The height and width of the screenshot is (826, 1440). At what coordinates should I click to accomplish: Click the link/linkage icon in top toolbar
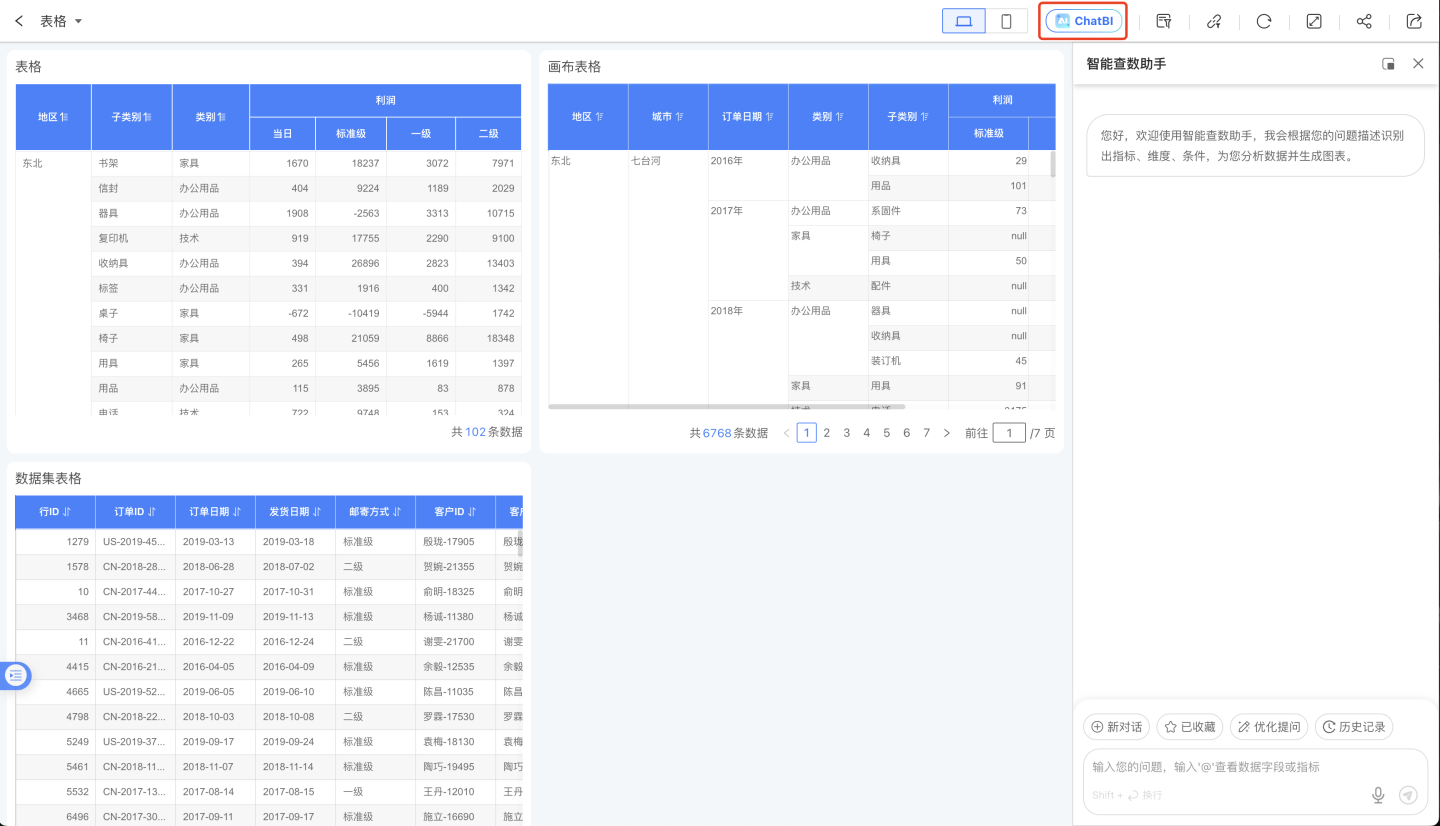click(1214, 21)
